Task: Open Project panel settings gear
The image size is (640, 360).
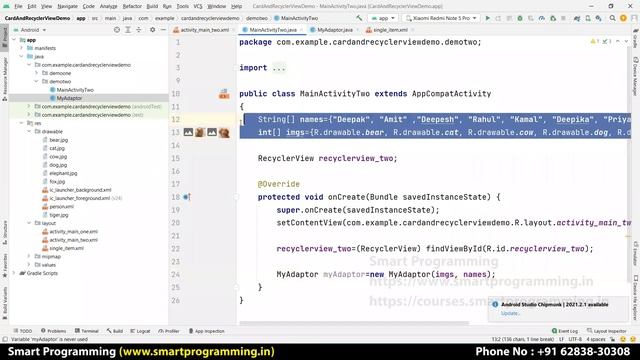Action: (152, 30)
